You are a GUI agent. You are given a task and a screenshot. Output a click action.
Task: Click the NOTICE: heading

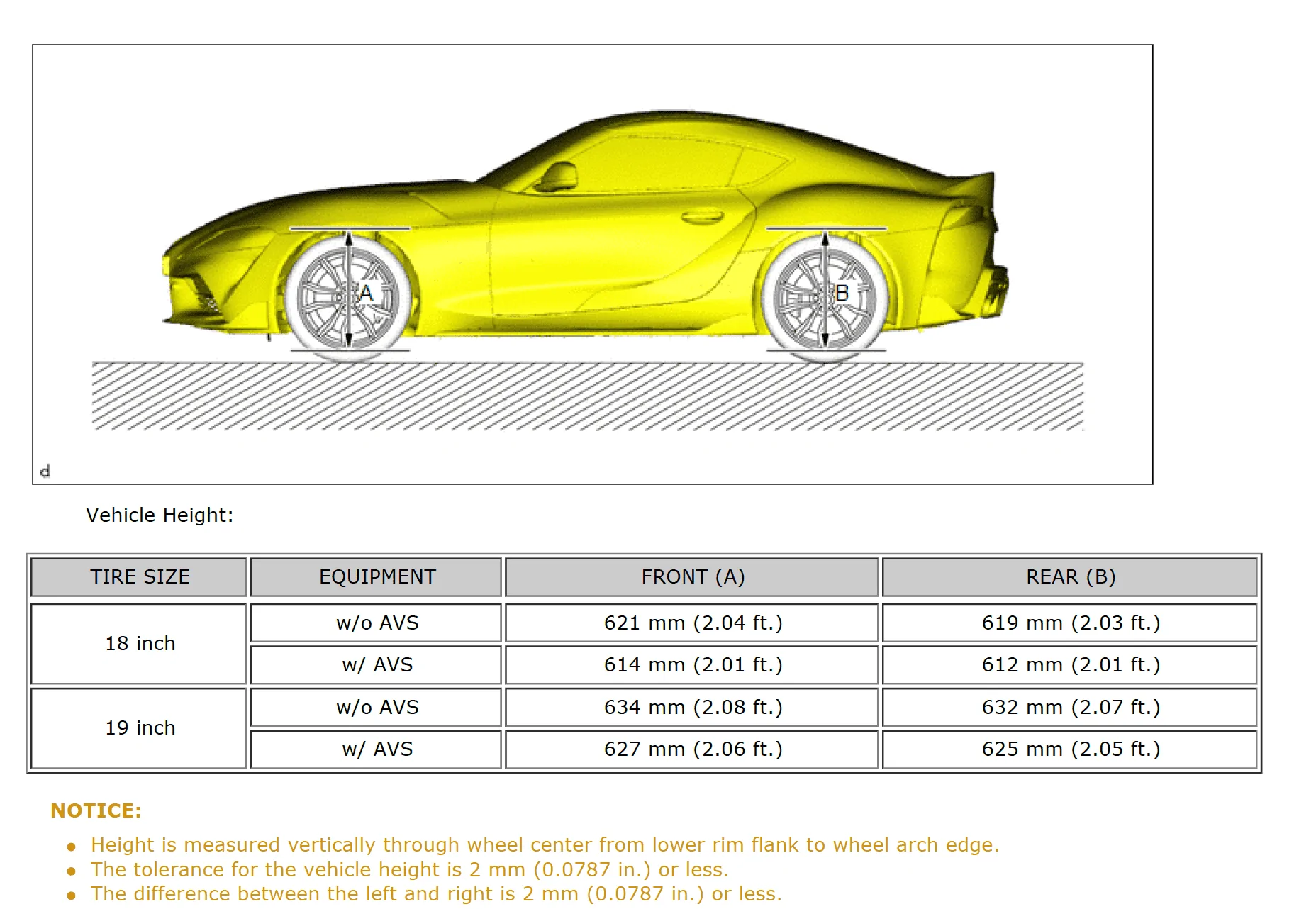(96, 811)
